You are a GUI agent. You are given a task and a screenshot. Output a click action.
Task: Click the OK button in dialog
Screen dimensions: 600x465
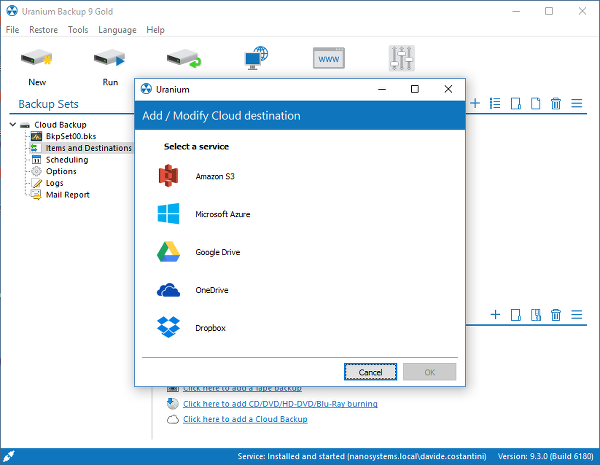[x=430, y=372]
